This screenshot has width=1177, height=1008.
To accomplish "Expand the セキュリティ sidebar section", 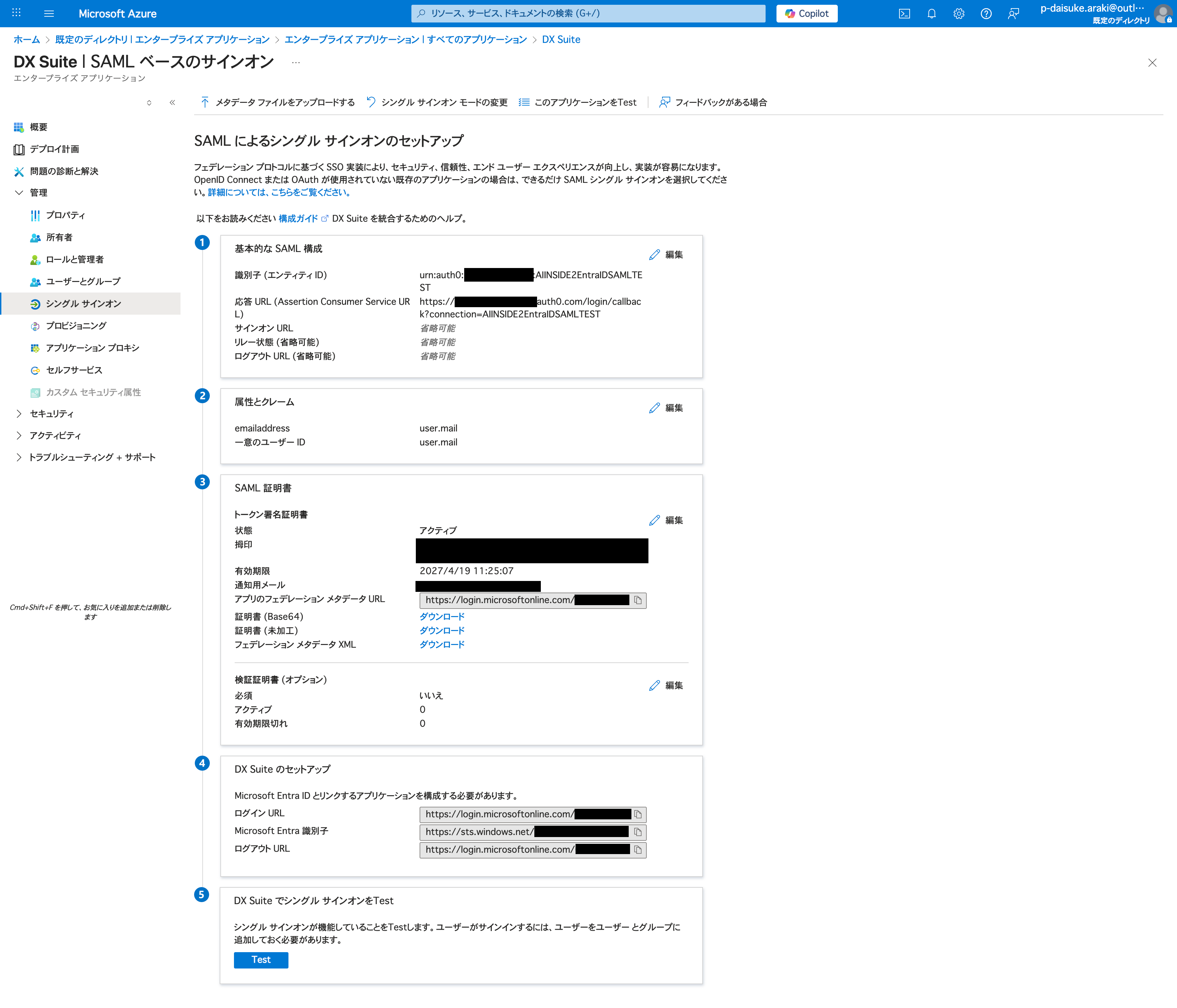I will coord(52,413).
